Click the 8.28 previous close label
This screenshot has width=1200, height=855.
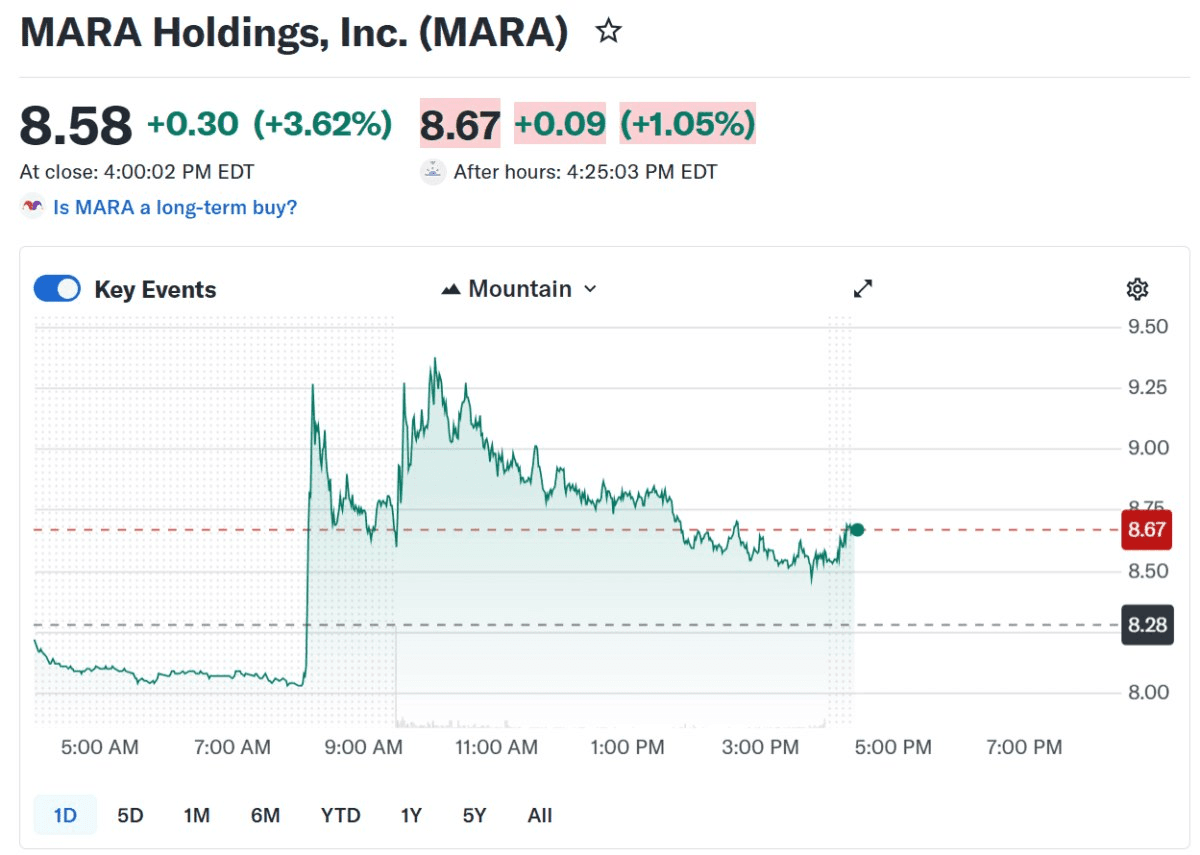(x=1146, y=625)
